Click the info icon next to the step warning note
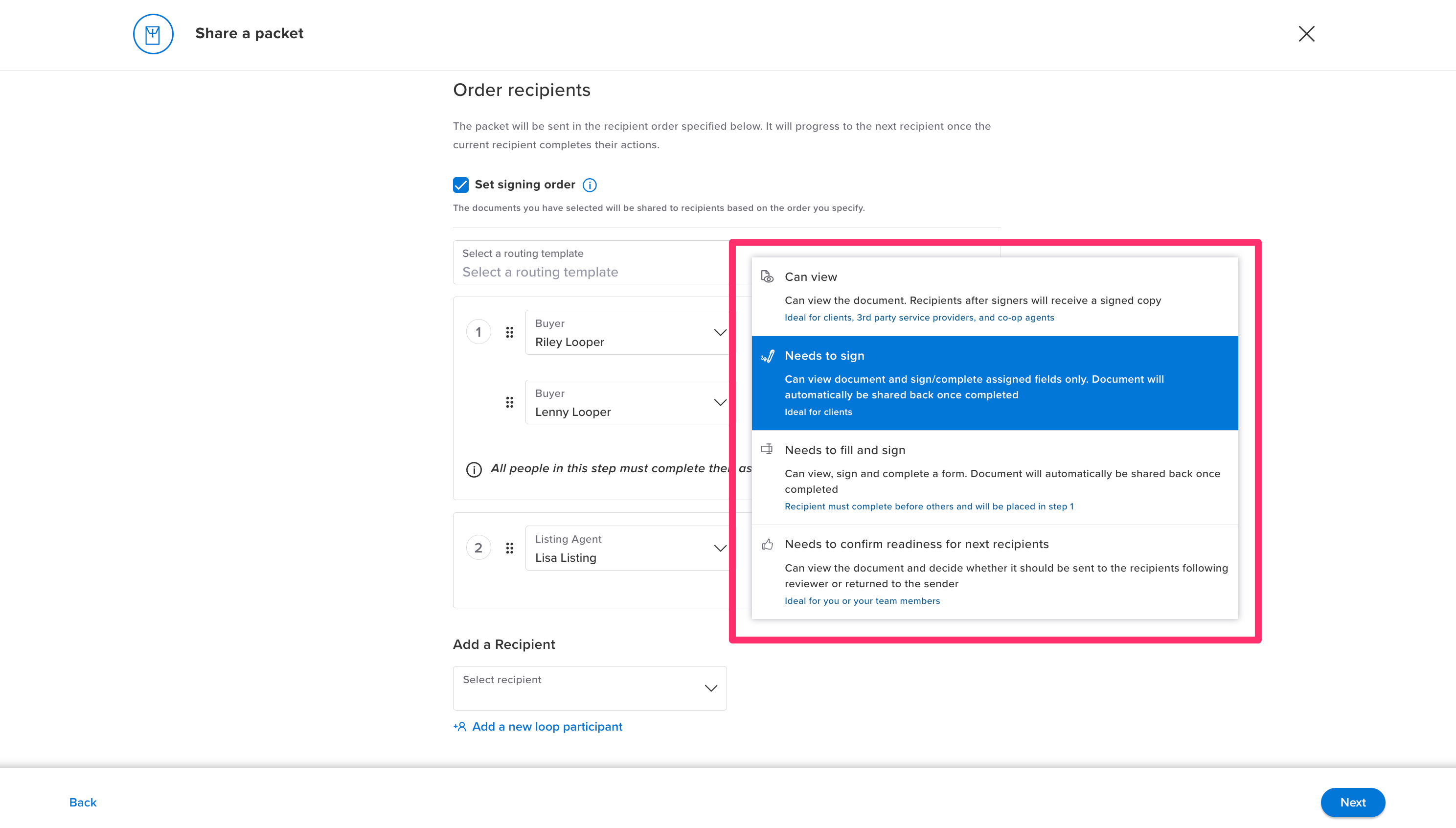The width and height of the screenshot is (1456, 828). 474,469
